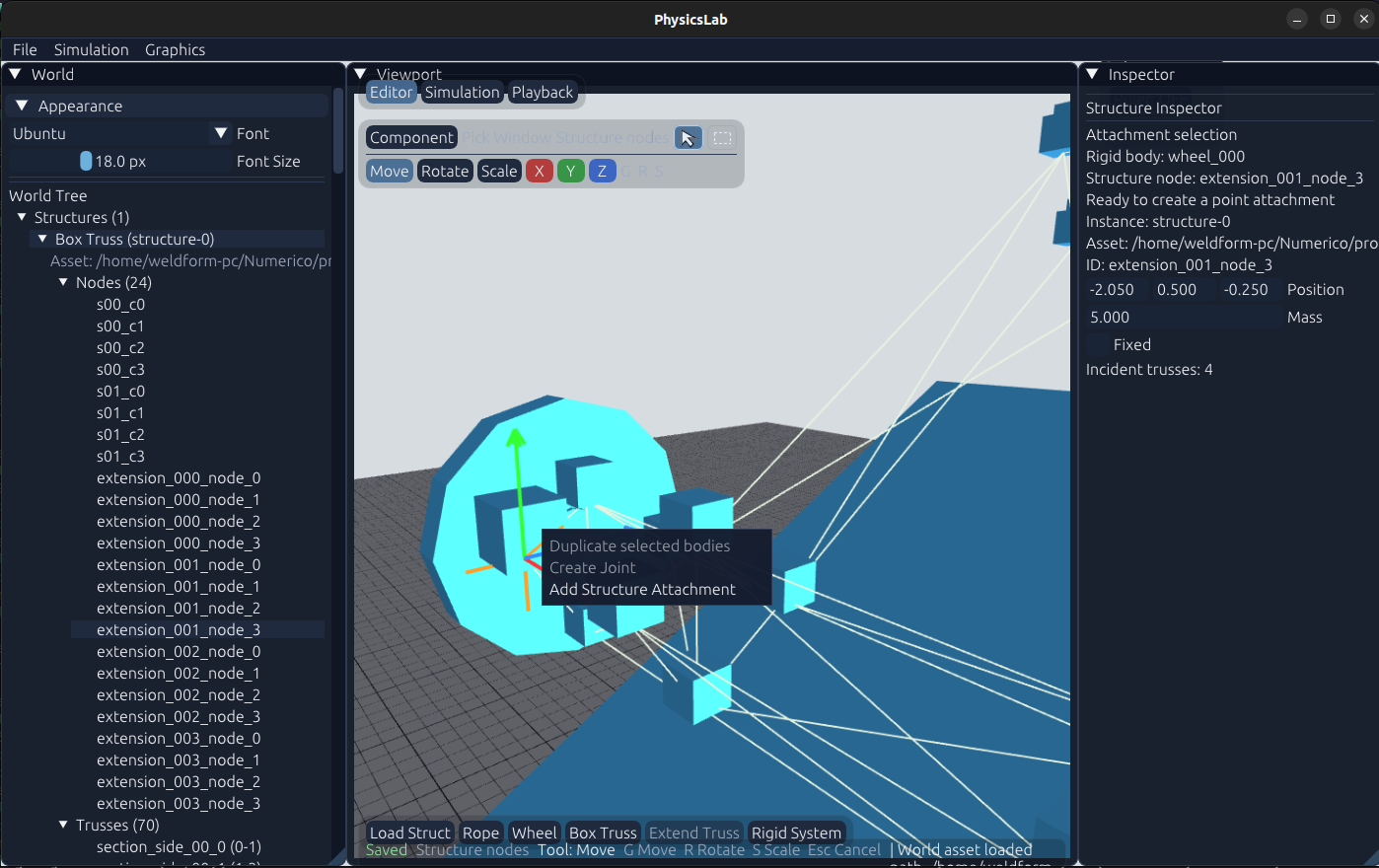Collapse the Viewport panel triangle
Viewport: 1379px width, 868px height.
coord(360,74)
